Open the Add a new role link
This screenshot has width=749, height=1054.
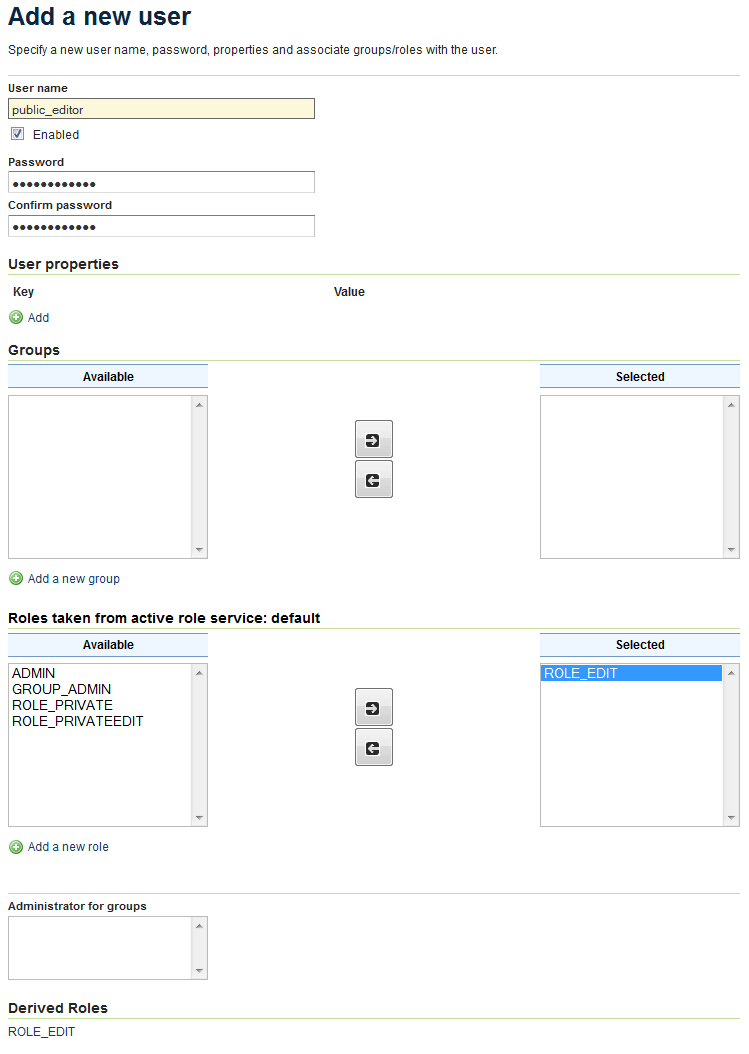click(68, 847)
